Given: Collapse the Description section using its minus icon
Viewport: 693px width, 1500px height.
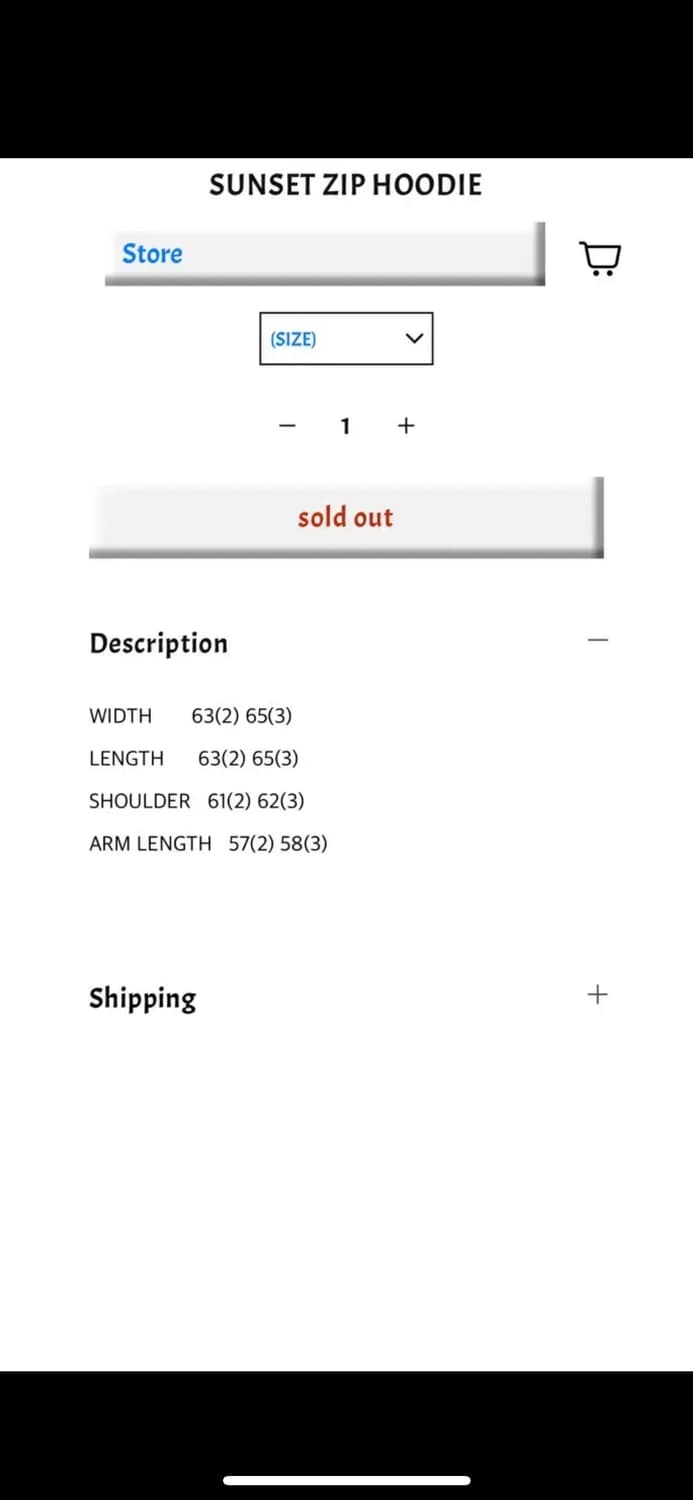Looking at the screenshot, I should coord(598,640).
